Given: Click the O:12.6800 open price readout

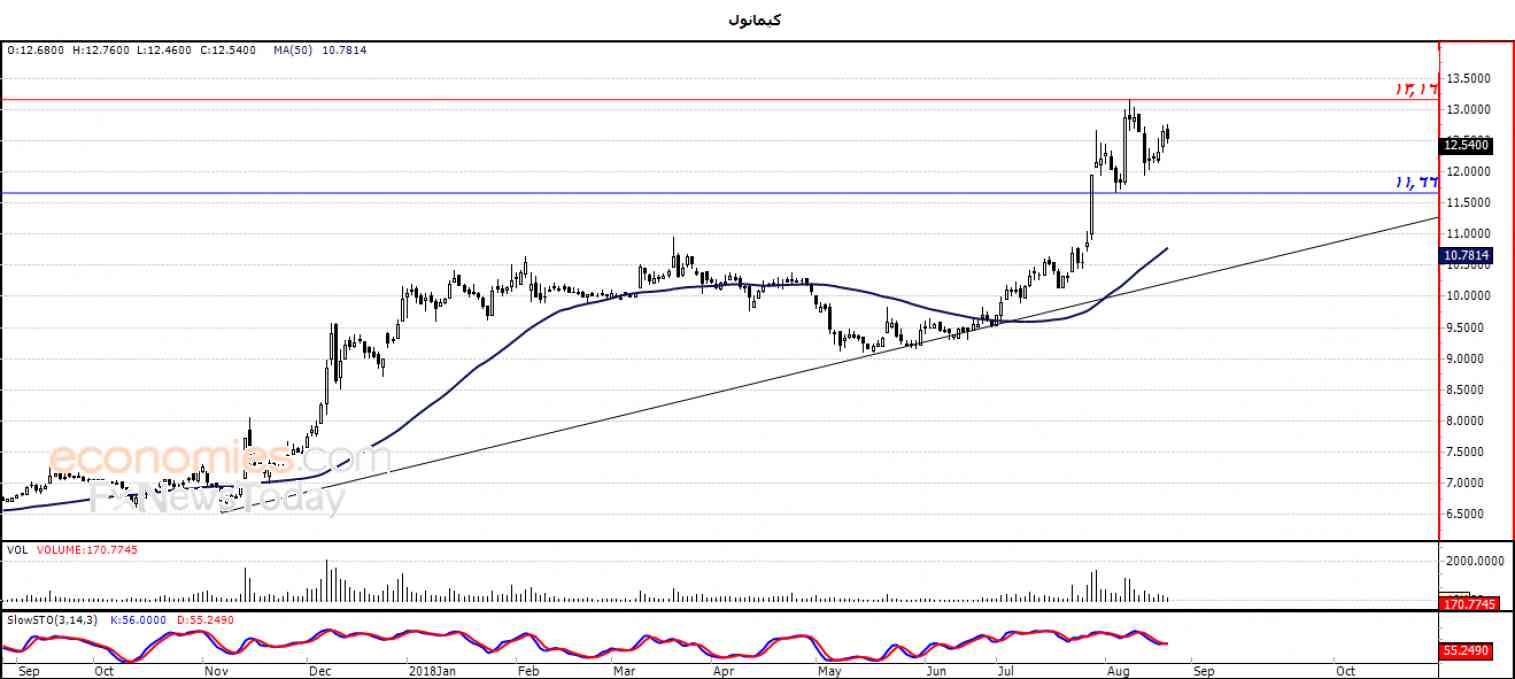Looking at the screenshot, I should [36, 50].
